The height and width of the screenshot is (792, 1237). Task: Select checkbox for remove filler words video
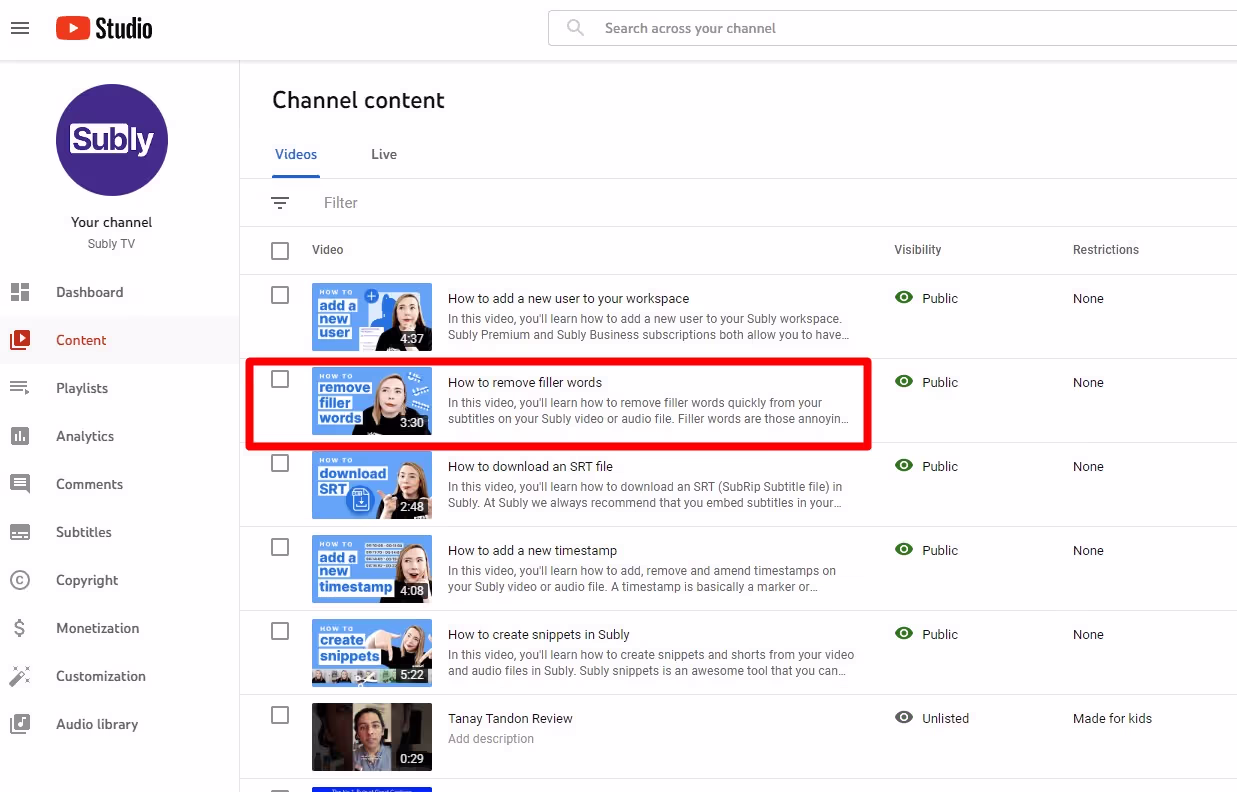pyautogui.click(x=280, y=379)
